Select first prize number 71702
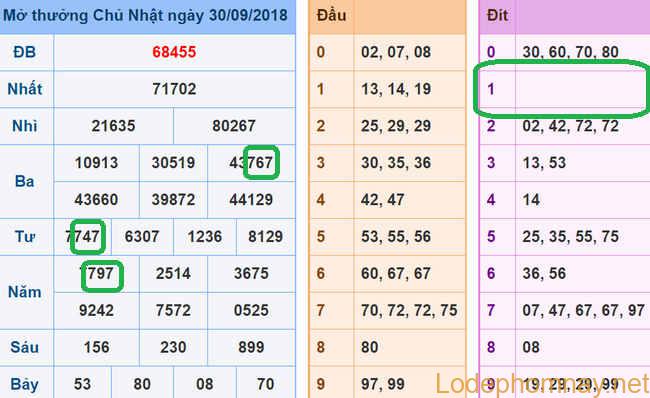 click(174, 89)
